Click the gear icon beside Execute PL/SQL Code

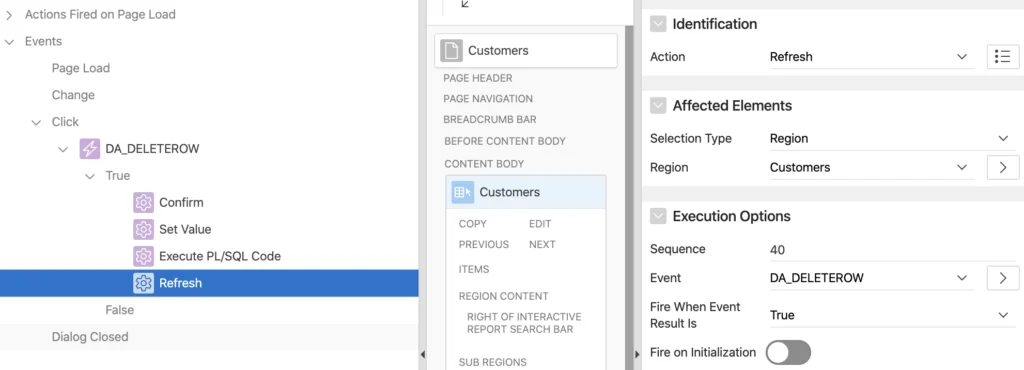click(143, 256)
